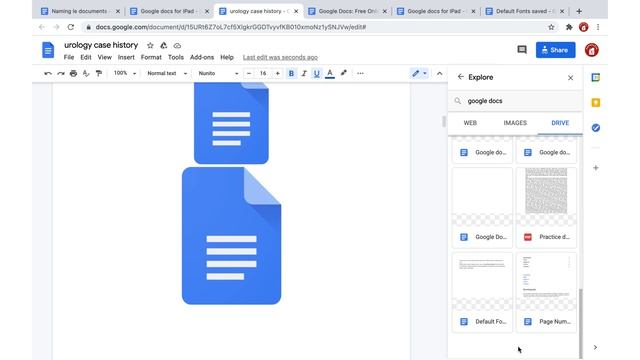
Task: Click the Move to Drive folder icon
Action: (x=164, y=46)
